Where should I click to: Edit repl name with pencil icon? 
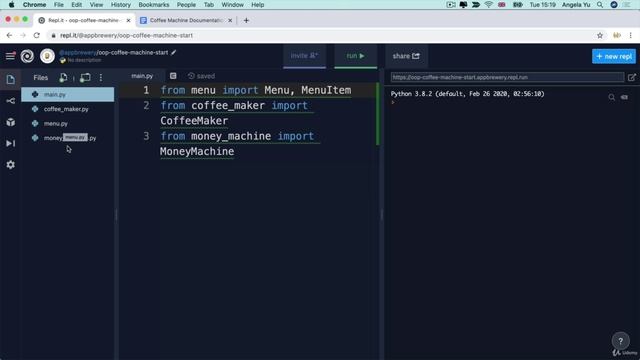pyautogui.click(x=173, y=52)
